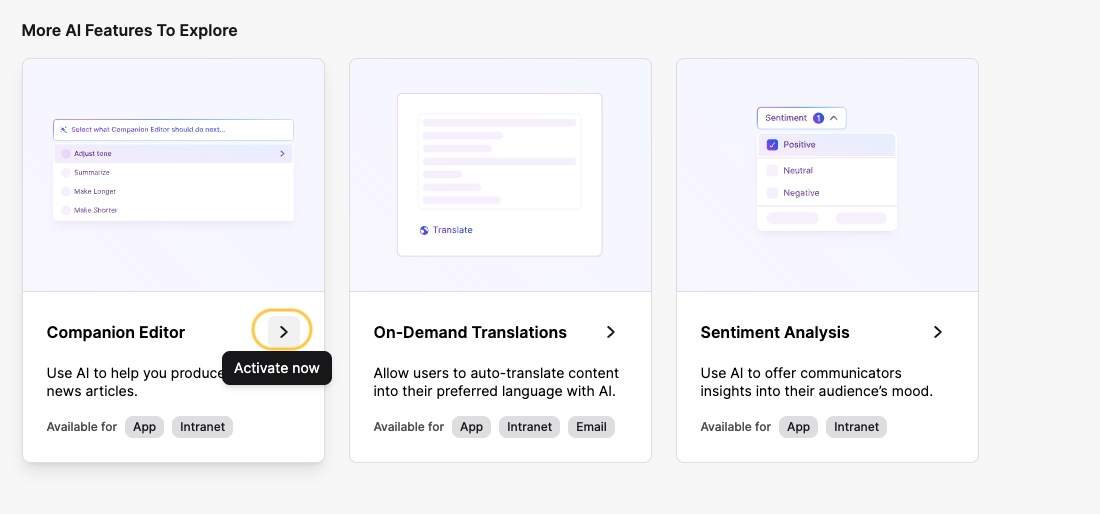Screen dimensions: 1100x514
Task: Click the Sentiment Analysis description text
Action: [817, 382]
